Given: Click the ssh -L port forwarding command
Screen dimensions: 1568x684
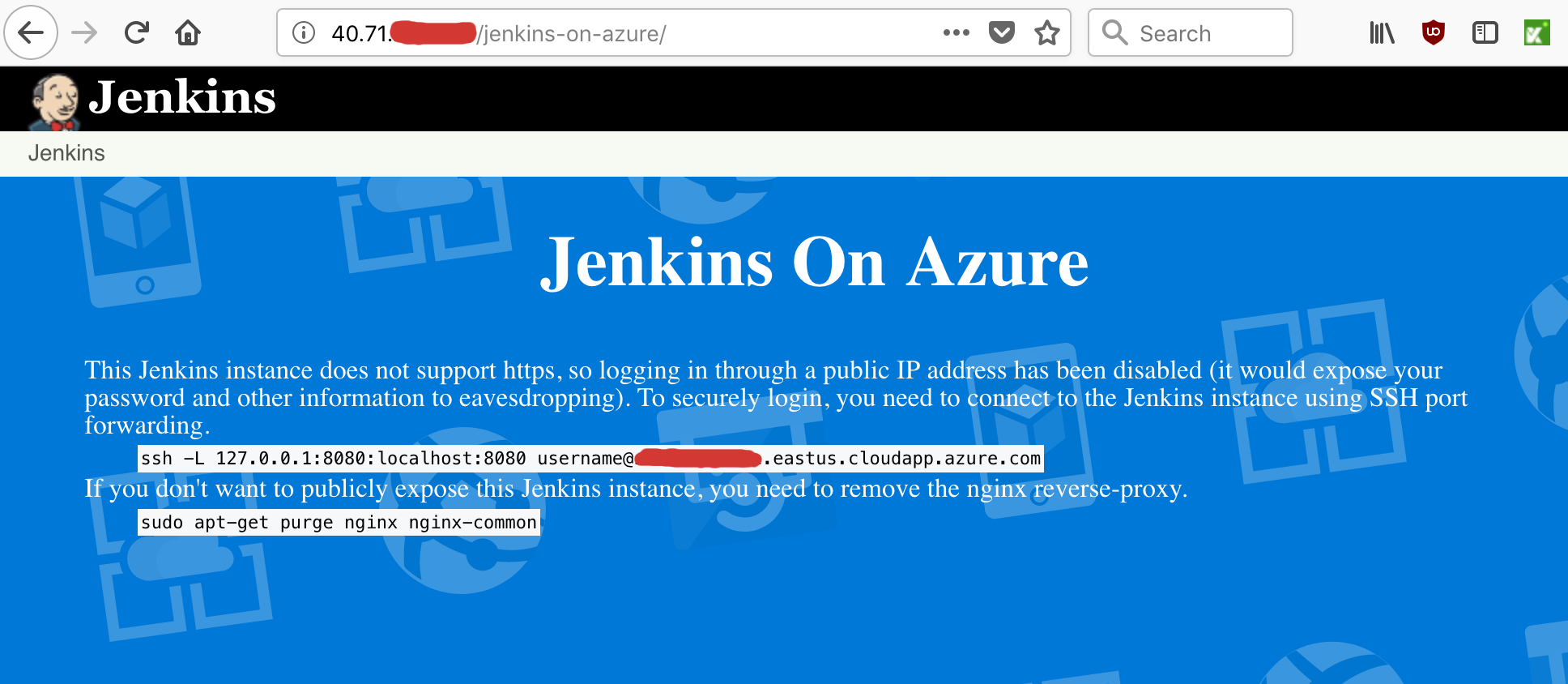Looking at the screenshot, I should click(x=590, y=459).
